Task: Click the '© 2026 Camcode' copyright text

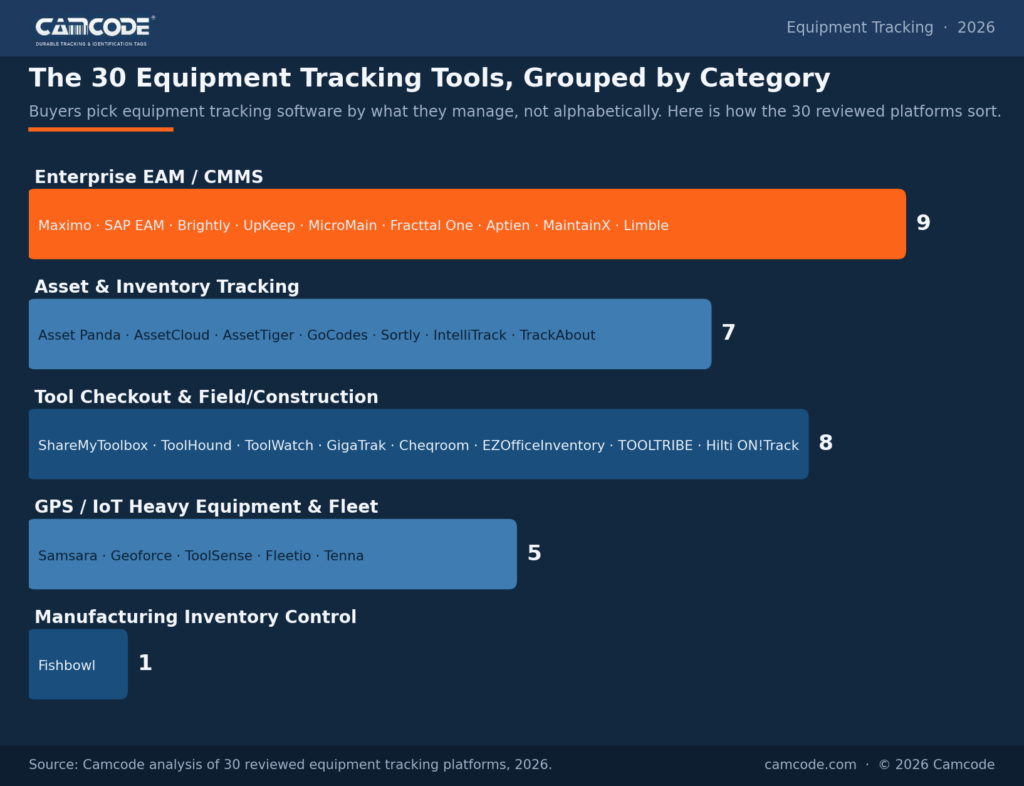Action: point(936,764)
